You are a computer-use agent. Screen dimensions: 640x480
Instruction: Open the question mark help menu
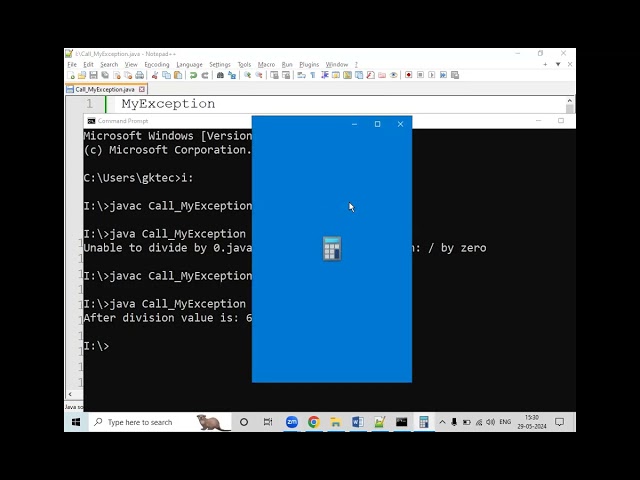356,64
